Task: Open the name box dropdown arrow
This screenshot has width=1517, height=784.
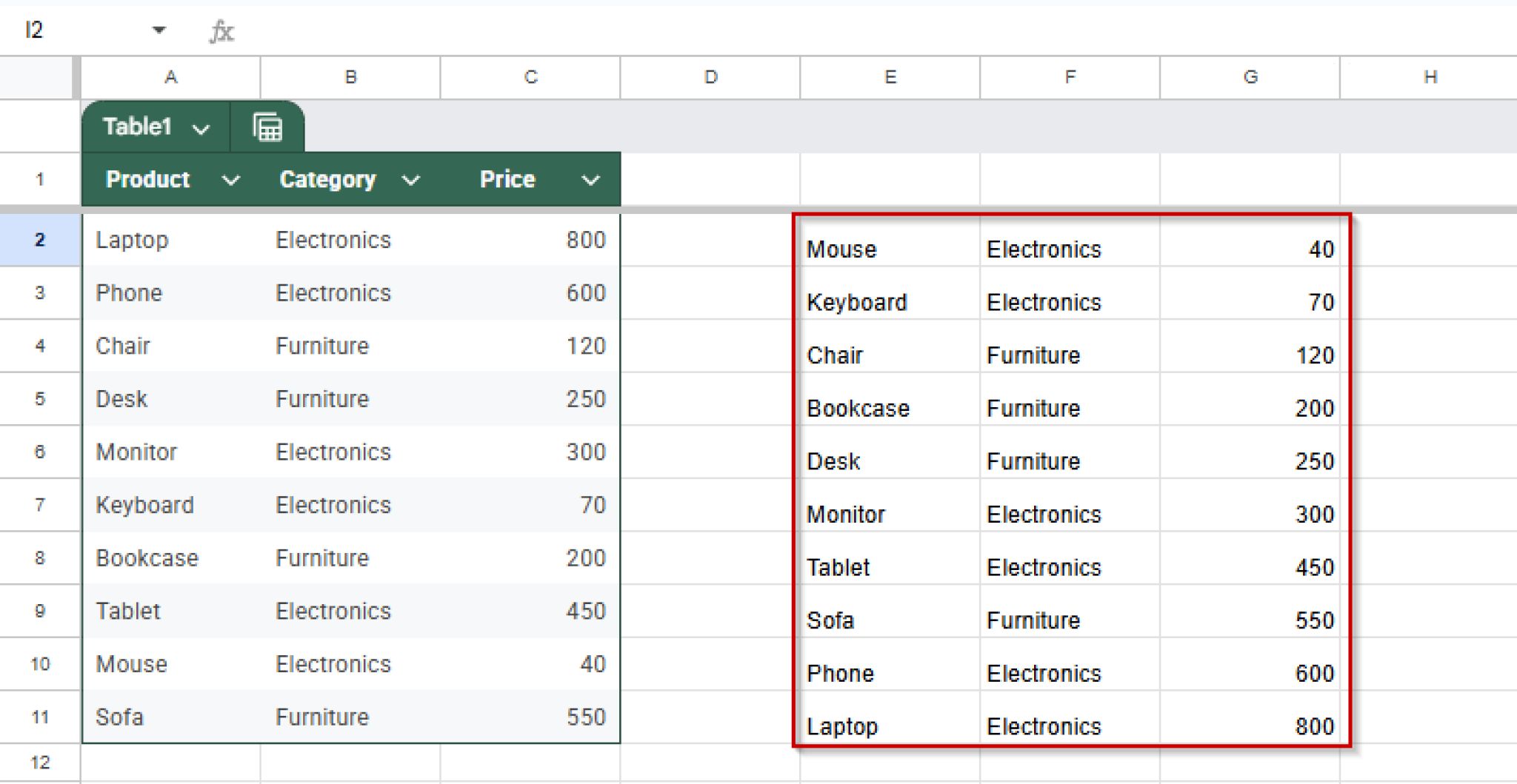Action: (x=158, y=30)
